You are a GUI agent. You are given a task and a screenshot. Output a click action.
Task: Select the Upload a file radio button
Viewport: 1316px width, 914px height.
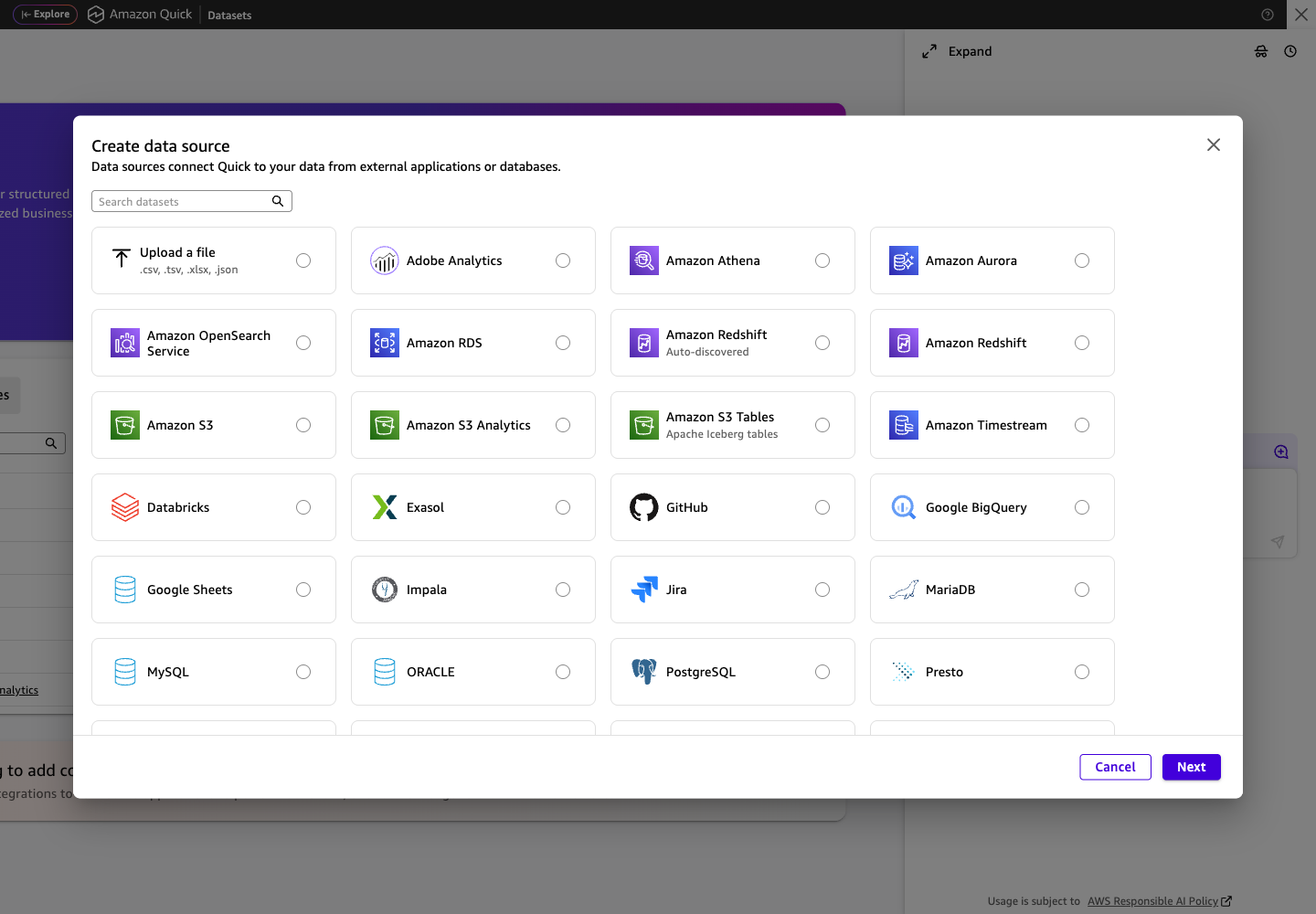[303, 260]
